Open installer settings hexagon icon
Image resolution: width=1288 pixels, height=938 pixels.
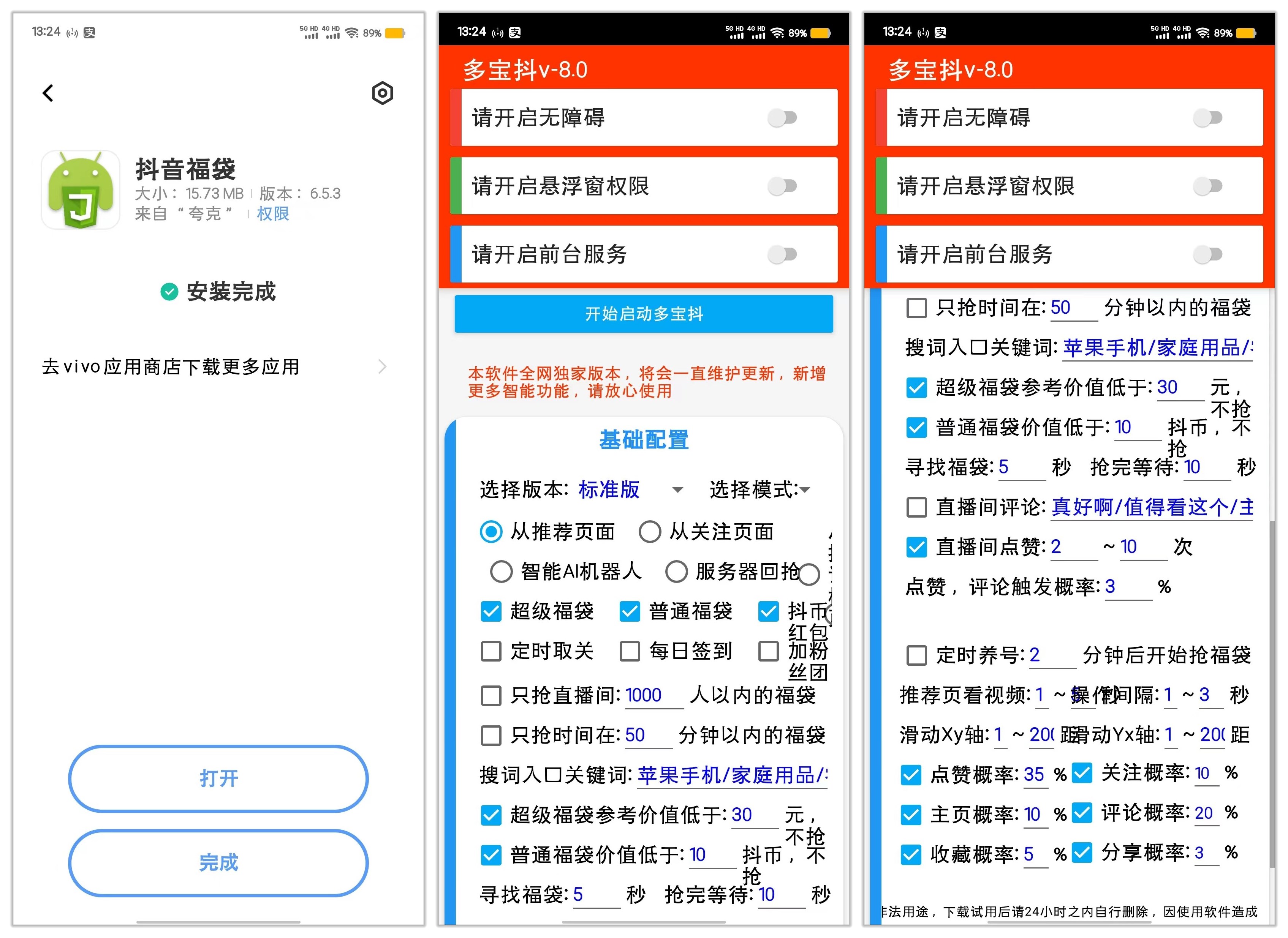382,93
